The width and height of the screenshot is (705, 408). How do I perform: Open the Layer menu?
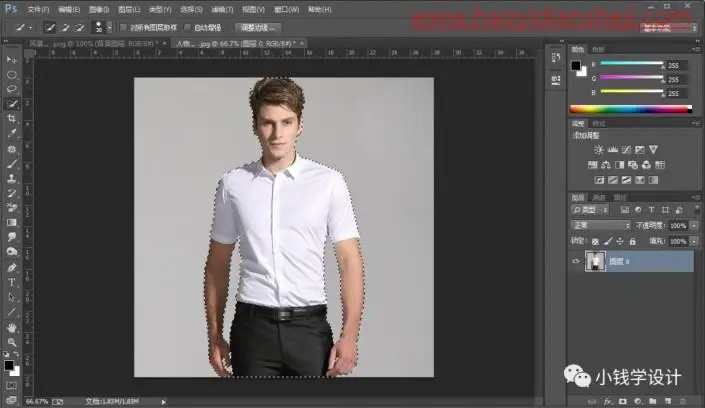point(129,9)
